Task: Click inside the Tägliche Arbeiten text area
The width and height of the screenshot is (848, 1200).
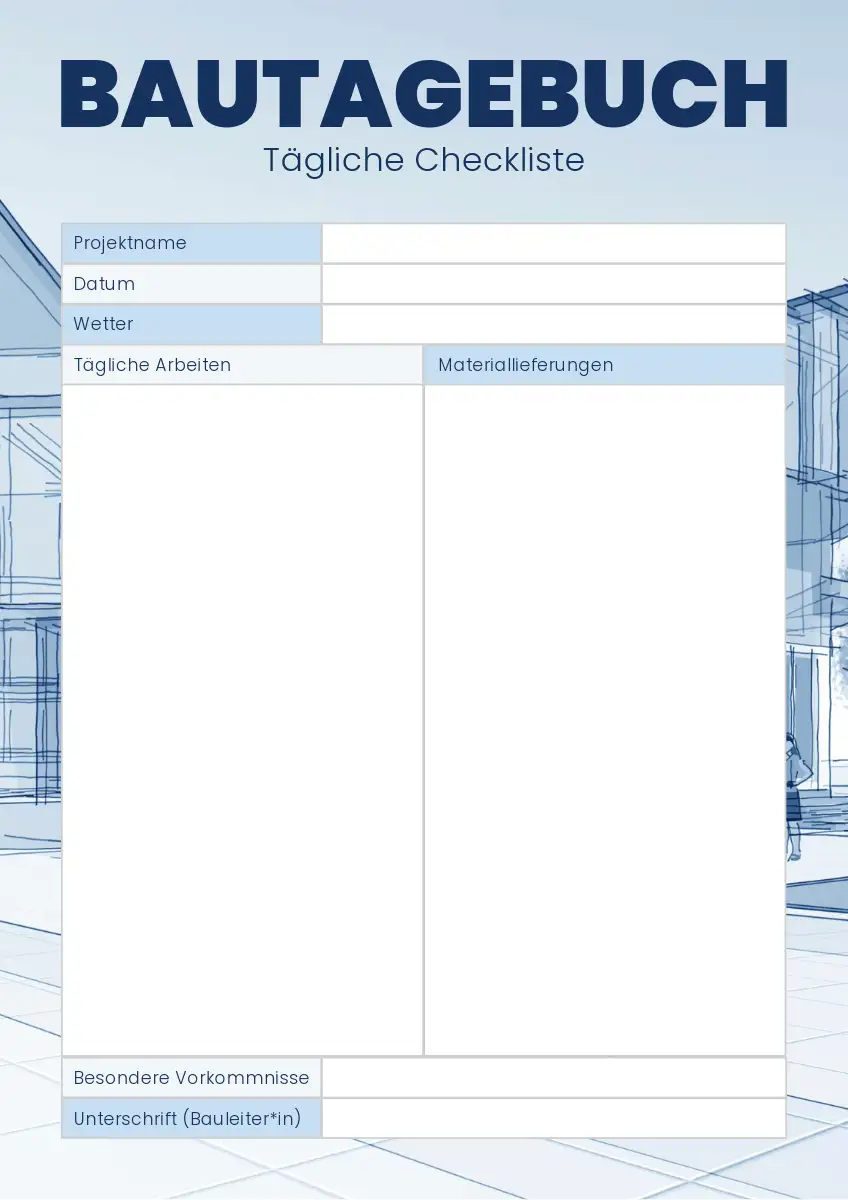Action: [242, 718]
